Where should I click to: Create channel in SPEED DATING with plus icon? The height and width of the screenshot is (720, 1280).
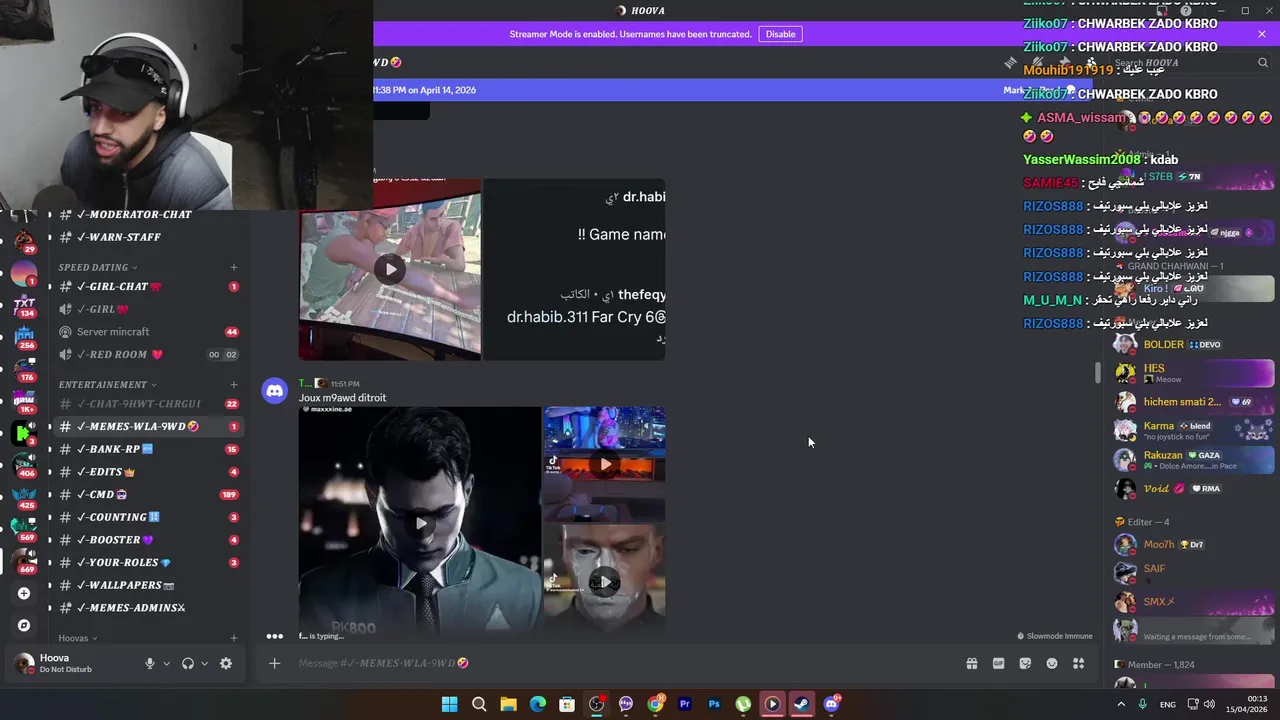(233, 267)
